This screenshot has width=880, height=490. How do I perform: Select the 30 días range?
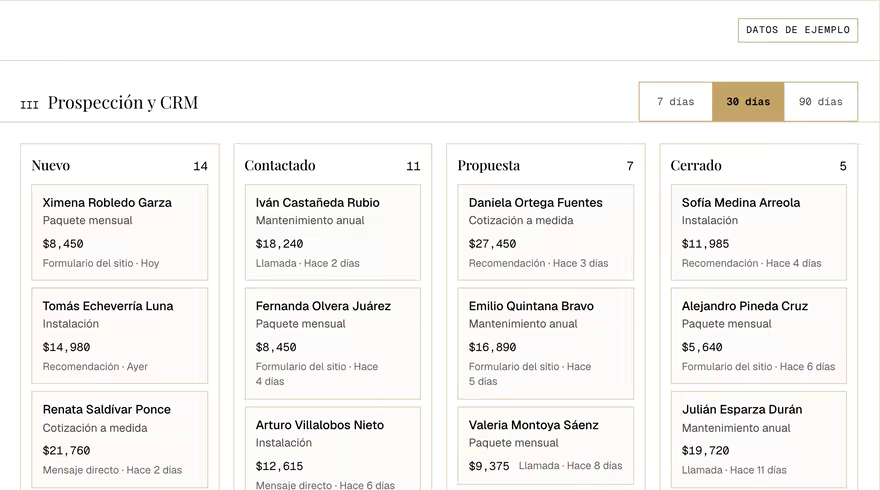748,102
